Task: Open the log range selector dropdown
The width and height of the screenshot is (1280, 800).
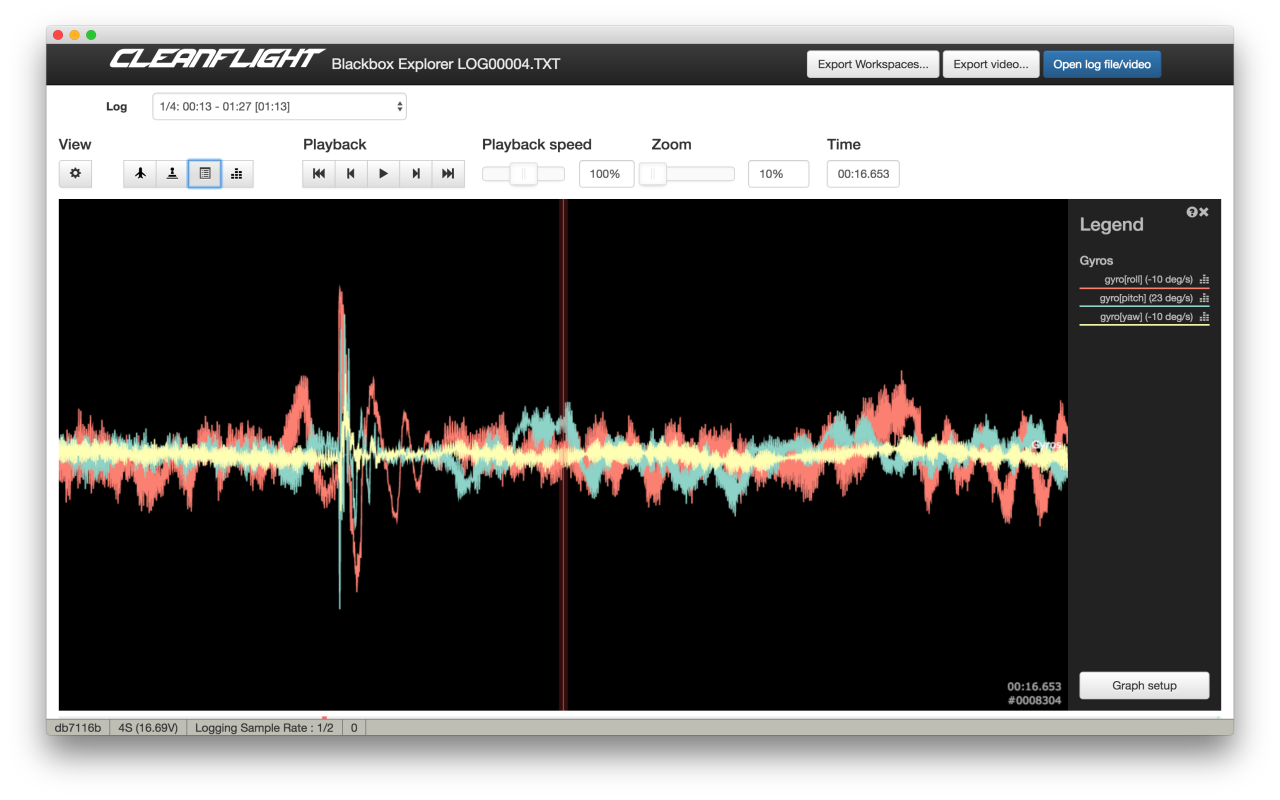Action: point(279,106)
